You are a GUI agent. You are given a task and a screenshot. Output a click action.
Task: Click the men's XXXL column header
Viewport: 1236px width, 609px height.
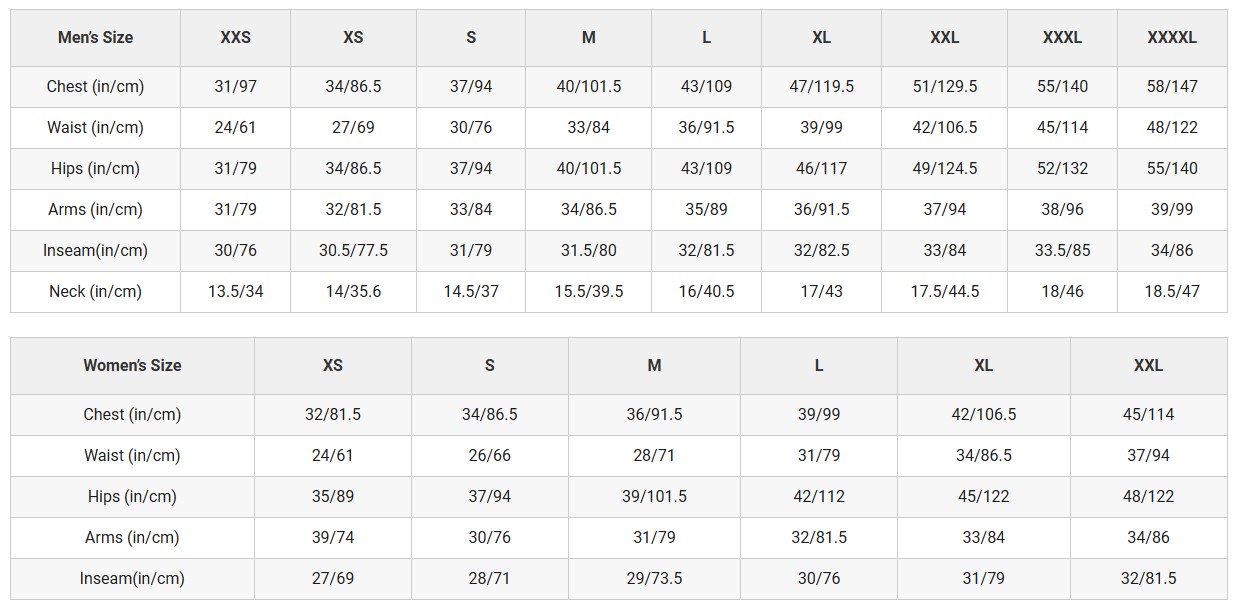point(1062,38)
